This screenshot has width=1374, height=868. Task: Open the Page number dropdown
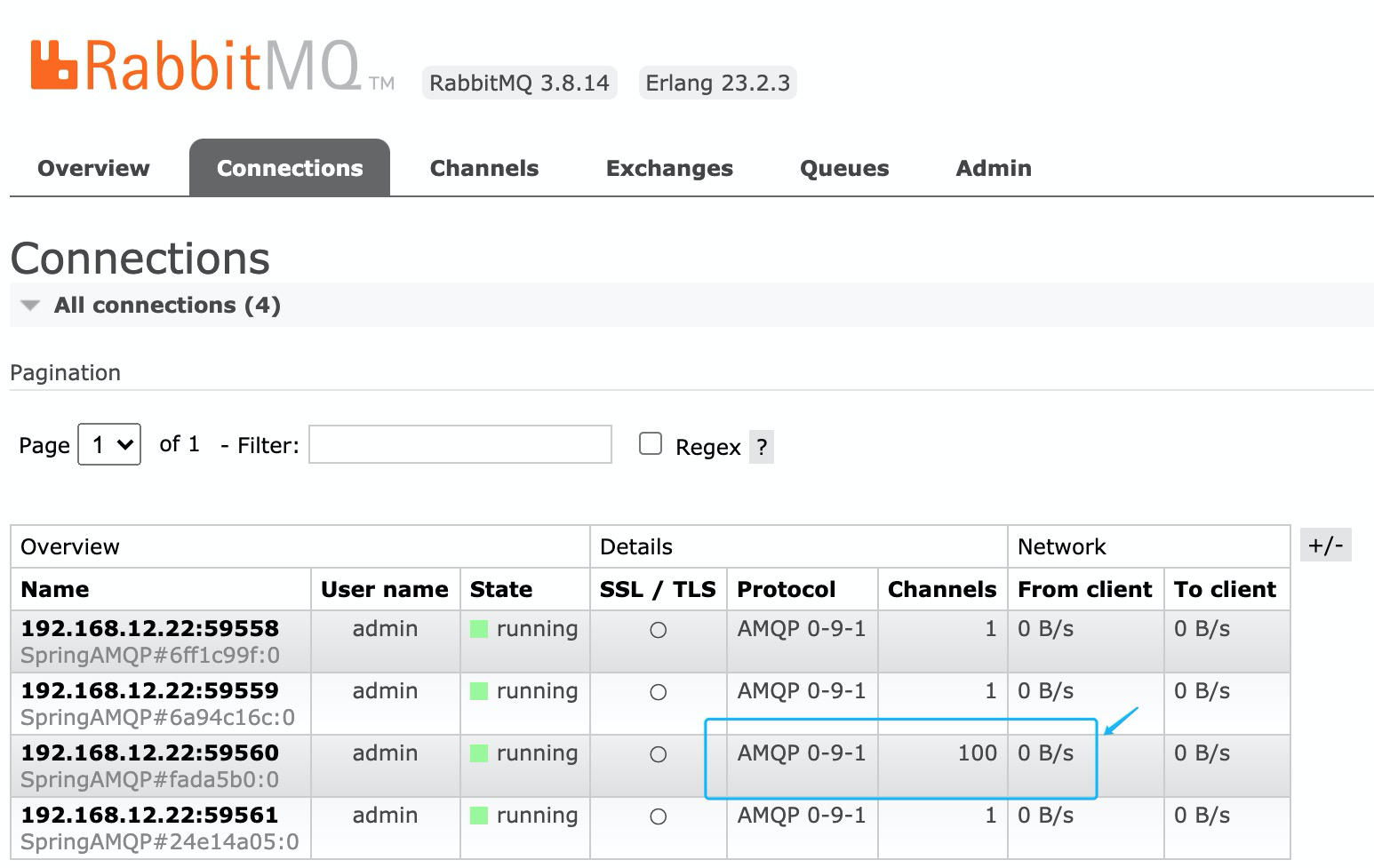tap(108, 444)
